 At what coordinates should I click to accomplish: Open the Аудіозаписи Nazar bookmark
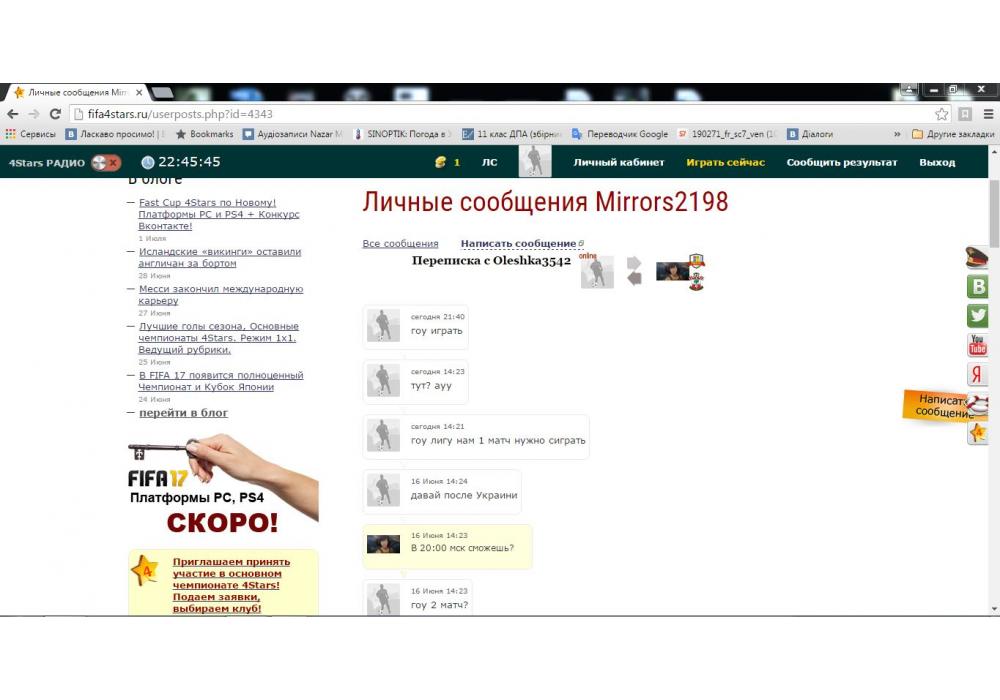[x=293, y=134]
